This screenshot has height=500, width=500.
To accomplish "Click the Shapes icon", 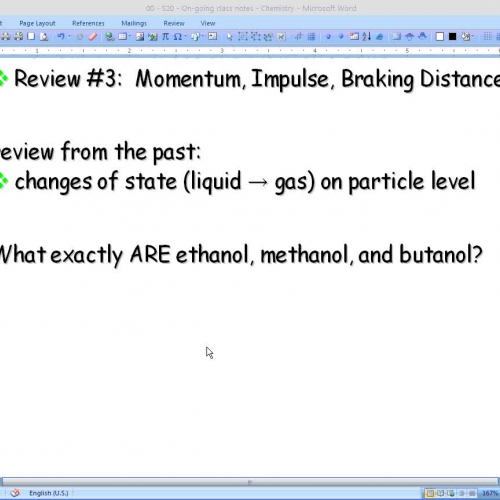I will pyautogui.click(x=195, y=37).
